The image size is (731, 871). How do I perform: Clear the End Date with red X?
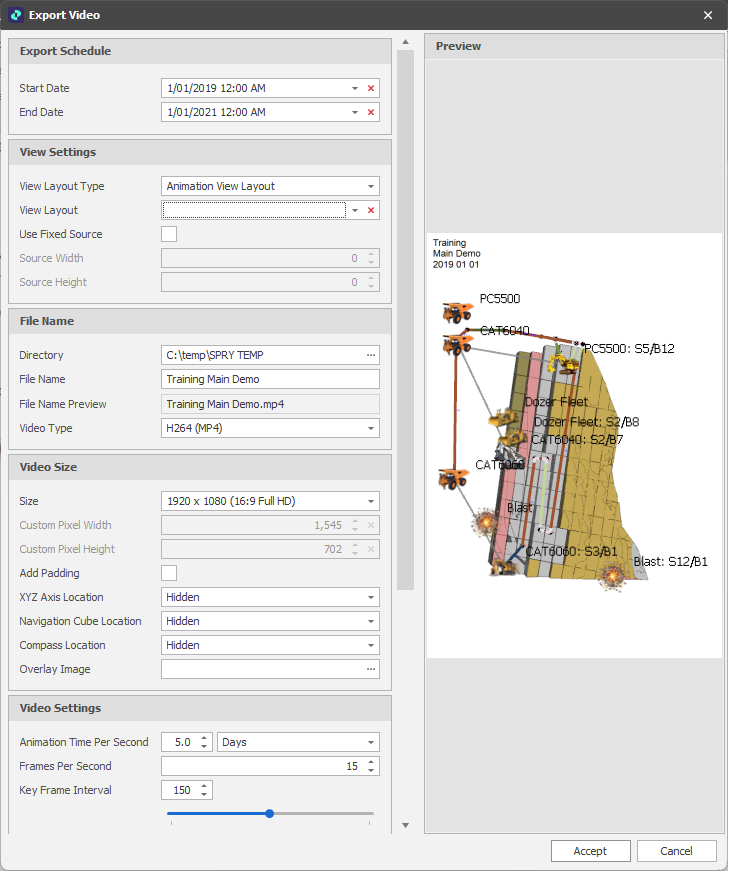pos(371,112)
